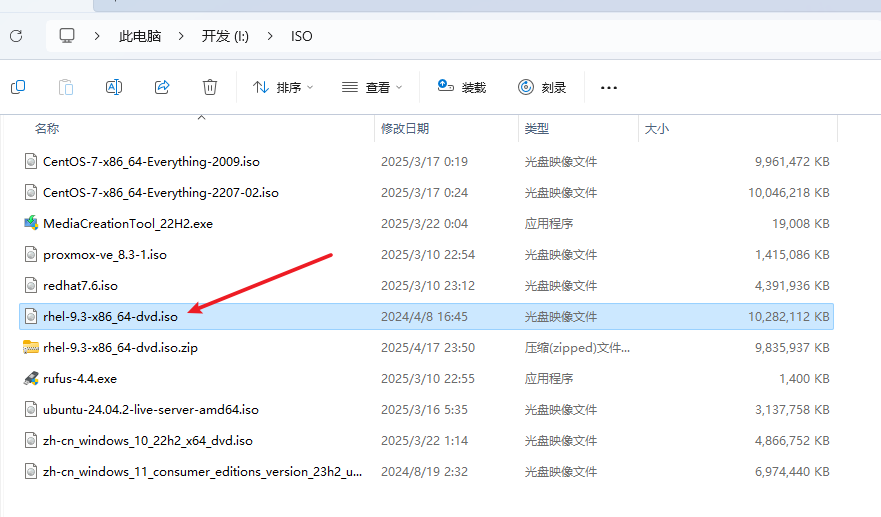Sort by the 修改日期 column header
This screenshot has height=517, width=881.
click(x=405, y=129)
